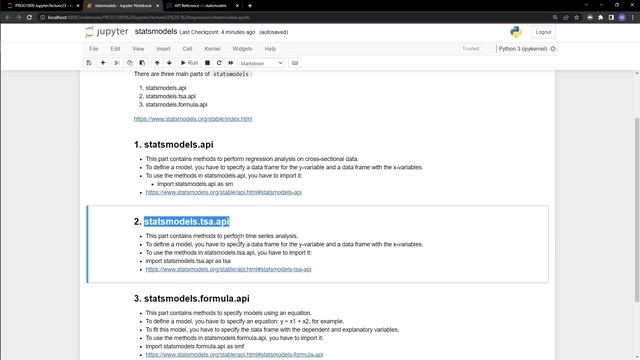Paste cells below icon in toolbar
Viewport: 640px width, 360px height.
[x=142, y=63]
